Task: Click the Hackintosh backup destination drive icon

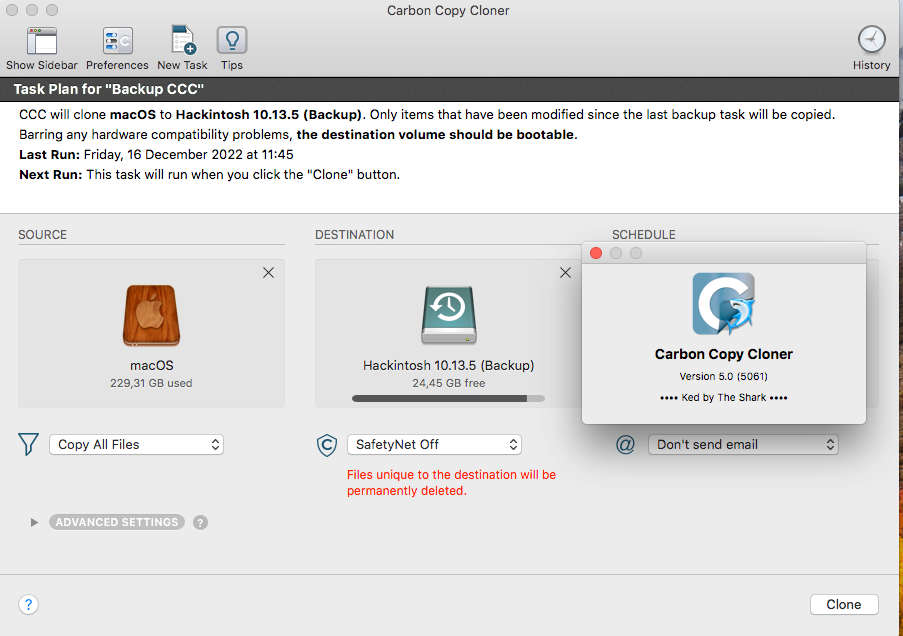Action: click(449, 315)
